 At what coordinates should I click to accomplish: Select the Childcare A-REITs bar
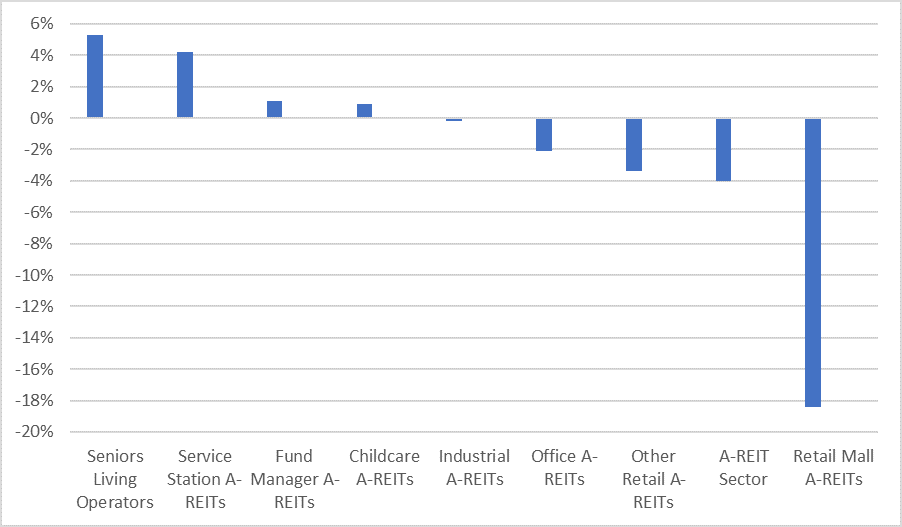tap(364, 111)
